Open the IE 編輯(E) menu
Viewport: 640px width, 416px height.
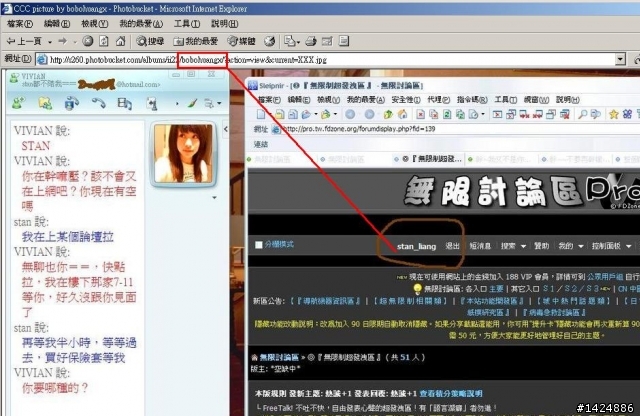coord(57,24)
